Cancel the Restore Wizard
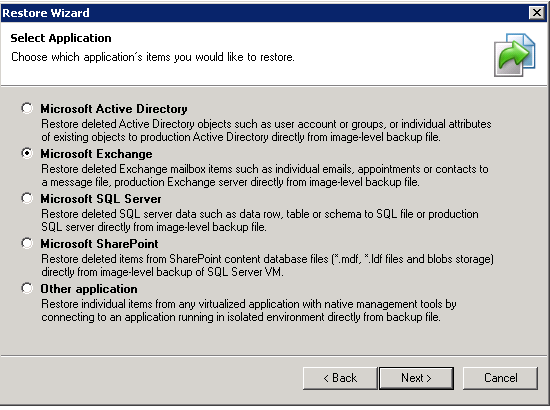This screenshot has width=550, height=410. point(500,378)
